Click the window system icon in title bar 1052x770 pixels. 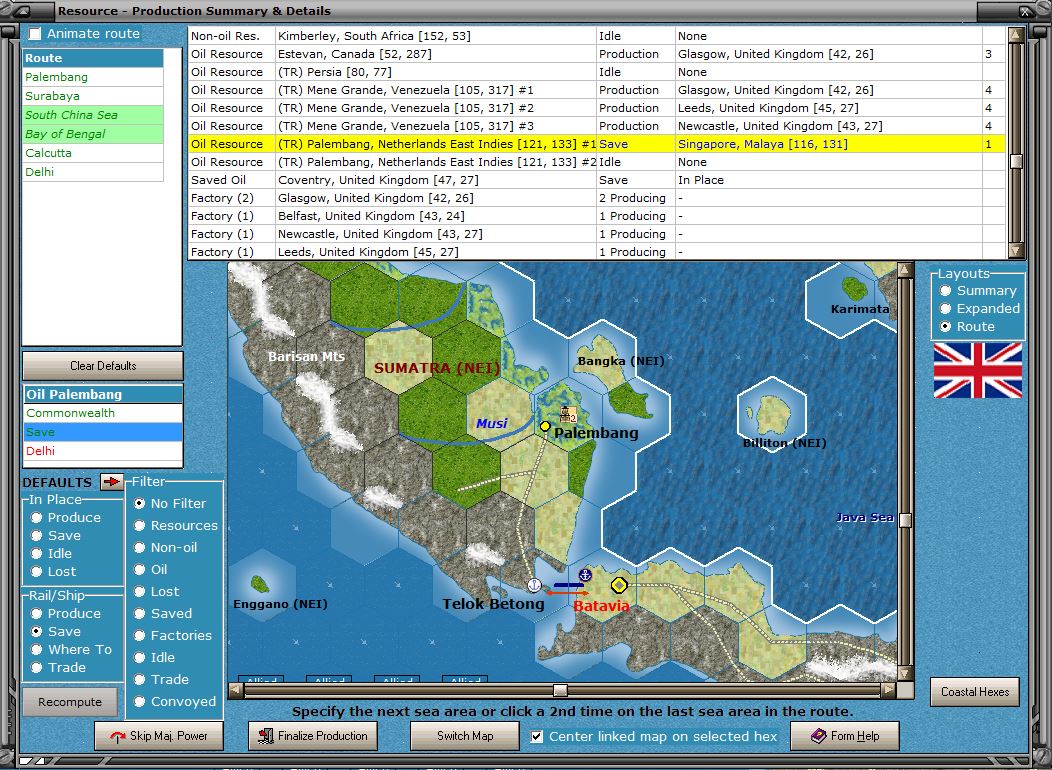[21, 11]
